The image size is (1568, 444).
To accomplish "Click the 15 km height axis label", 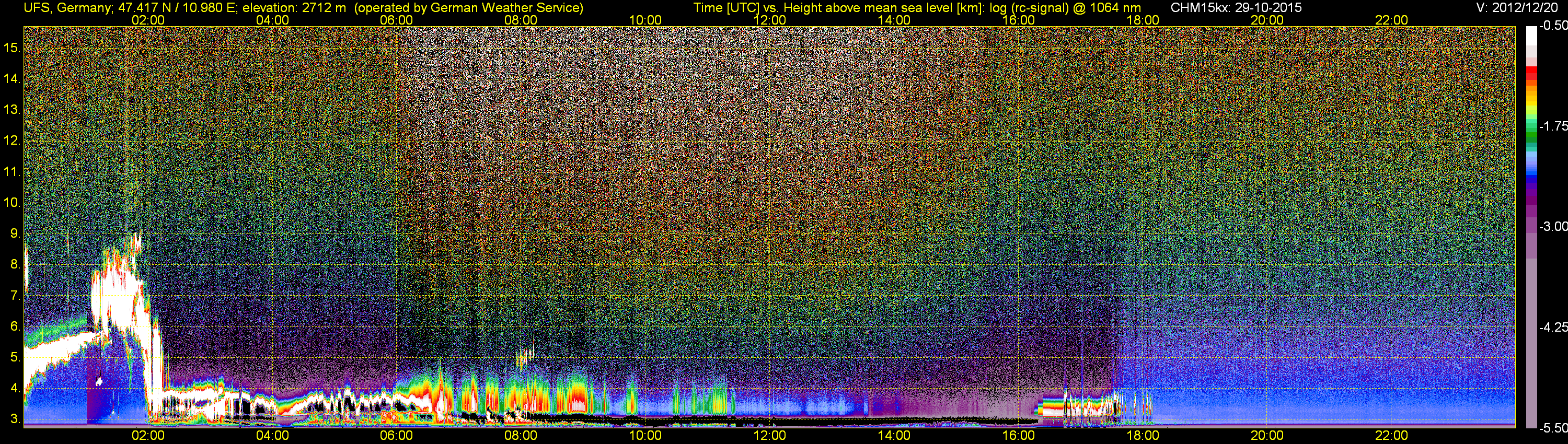I will tap(12, 48).
